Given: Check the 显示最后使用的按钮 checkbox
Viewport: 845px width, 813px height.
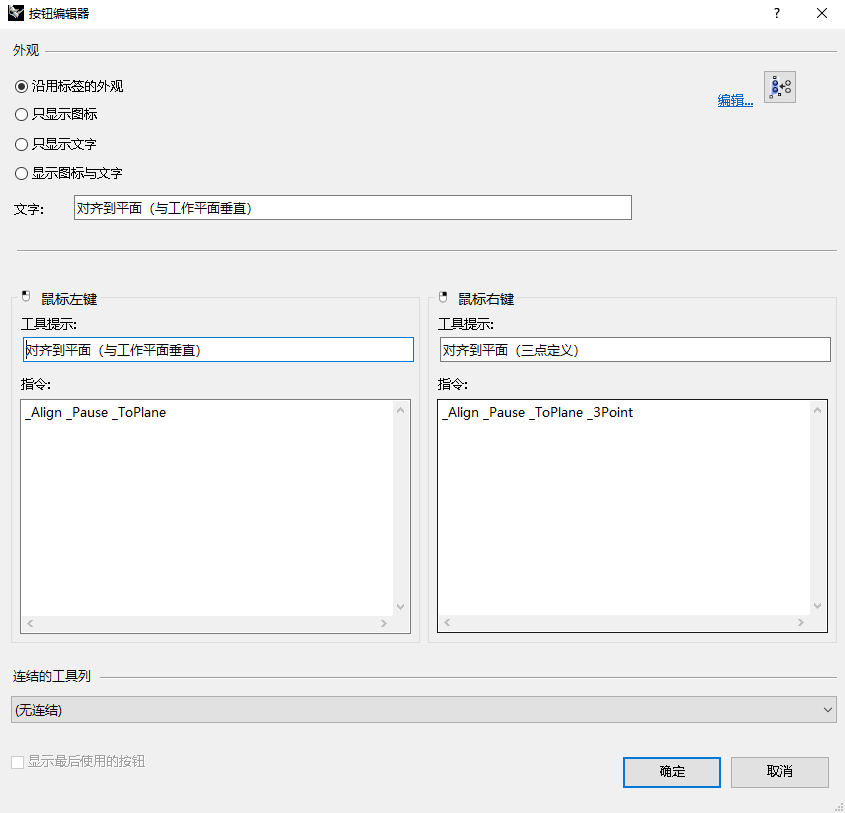Looking at the screenshot, I should click(16, 761).
